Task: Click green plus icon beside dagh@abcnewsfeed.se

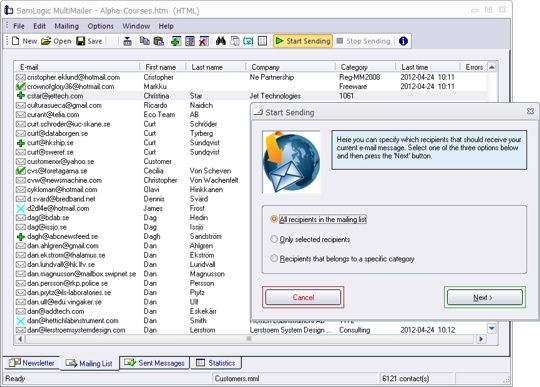Action: (x=21, y=237)
